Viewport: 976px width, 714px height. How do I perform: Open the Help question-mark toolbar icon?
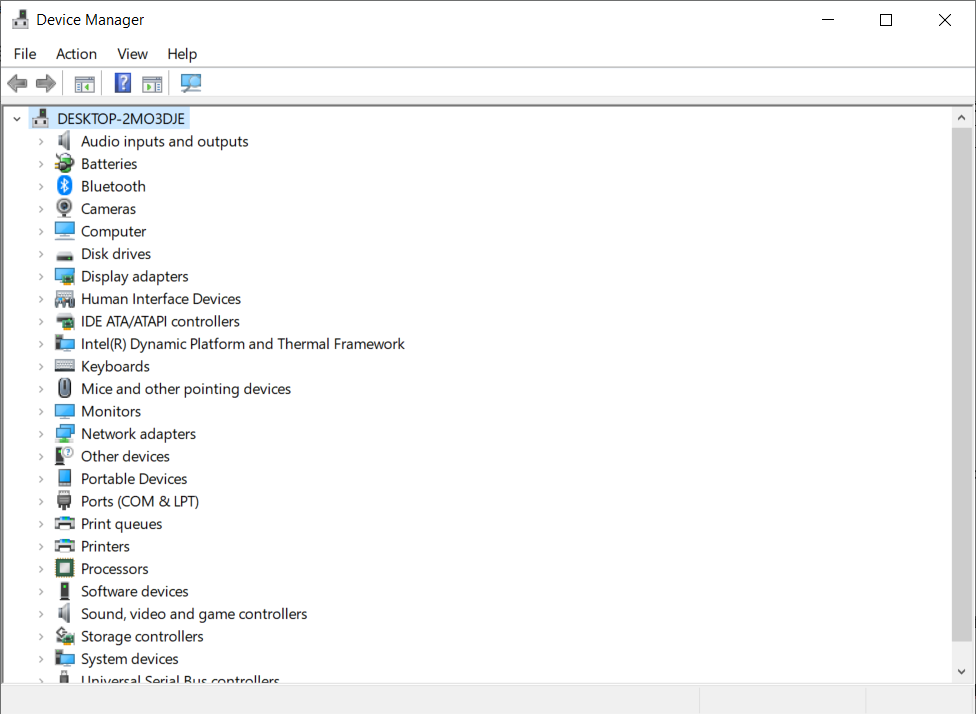coord(123,83)
